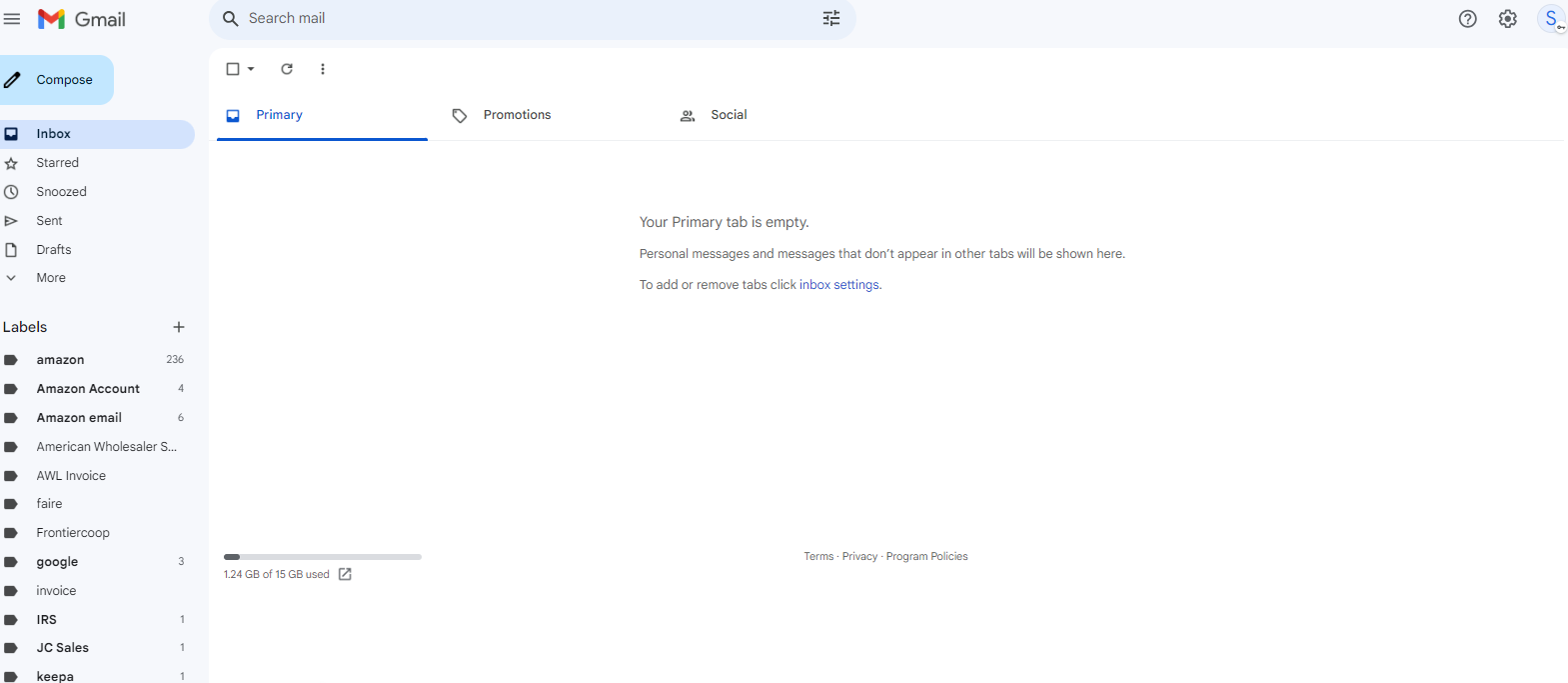Open the inbox settings link
The image size is (1568, 683).
[839, 285]
